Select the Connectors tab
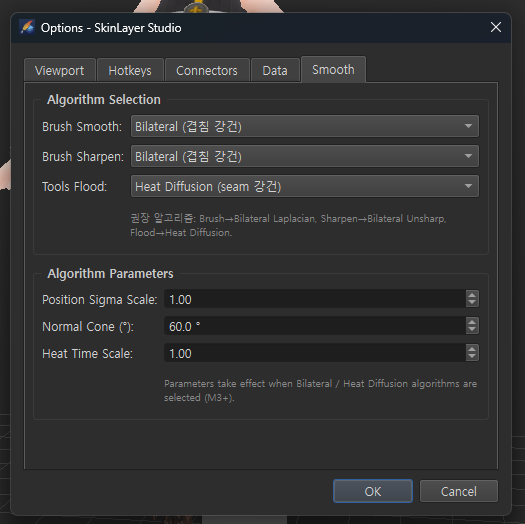The image size is (525, 524). click(x=207, y=70)
